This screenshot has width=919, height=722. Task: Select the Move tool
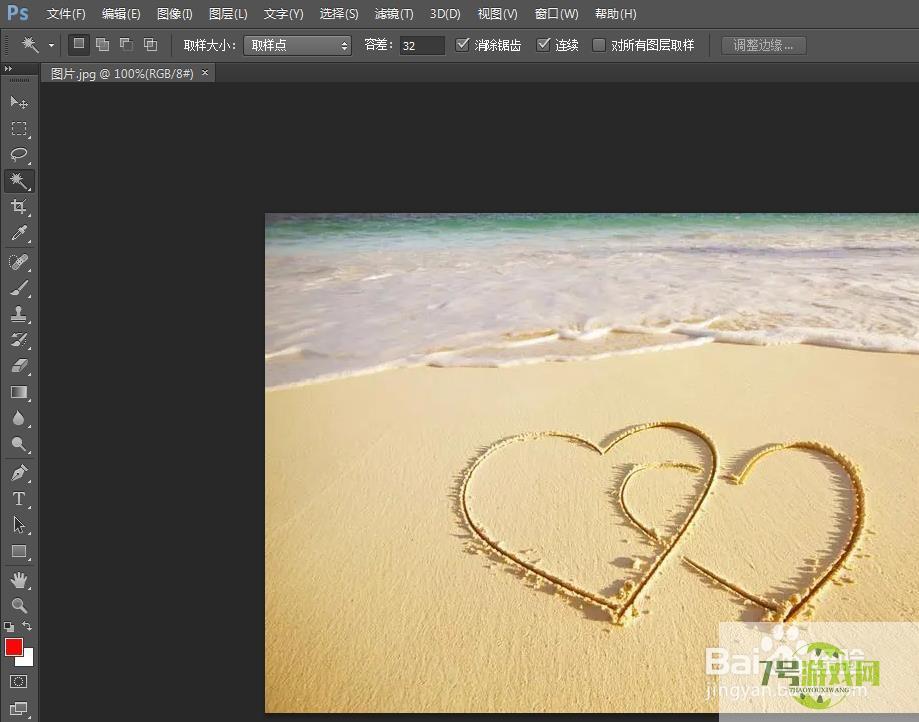[19, 103]
